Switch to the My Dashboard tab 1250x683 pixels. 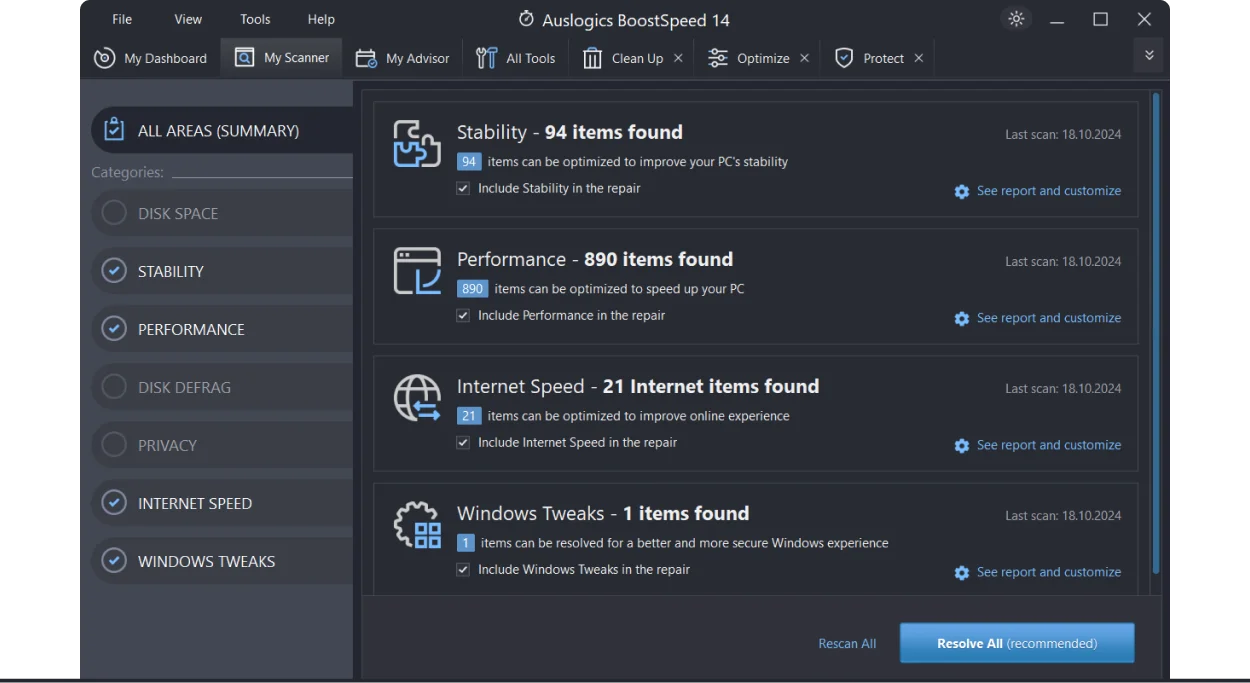point(150,58)
